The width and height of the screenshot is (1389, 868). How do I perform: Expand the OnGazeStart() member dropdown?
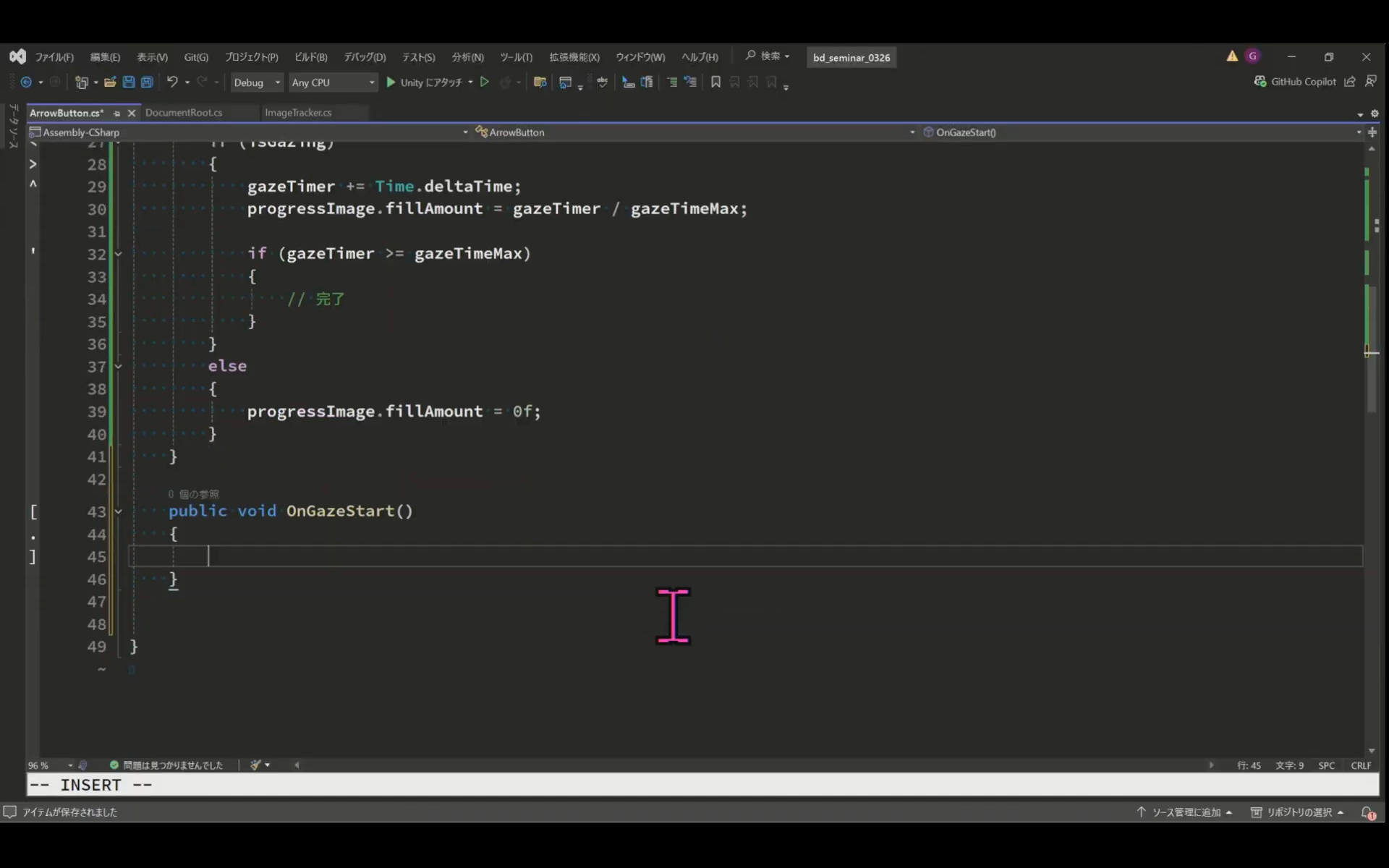click(x=1358, y=132)
